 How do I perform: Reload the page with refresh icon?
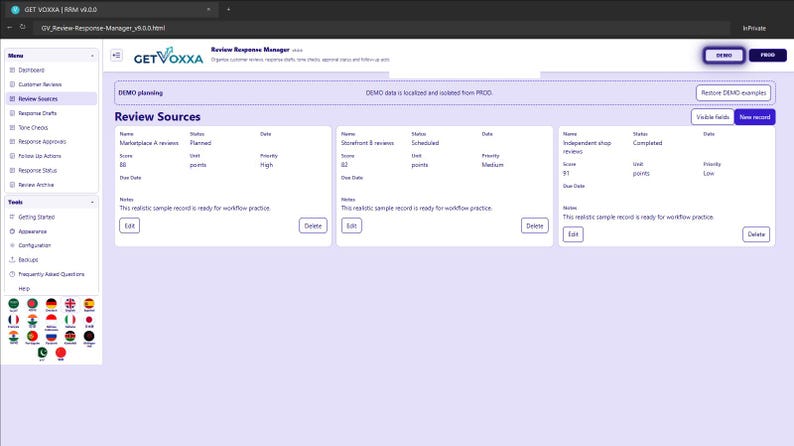click(x=23, y=27)
